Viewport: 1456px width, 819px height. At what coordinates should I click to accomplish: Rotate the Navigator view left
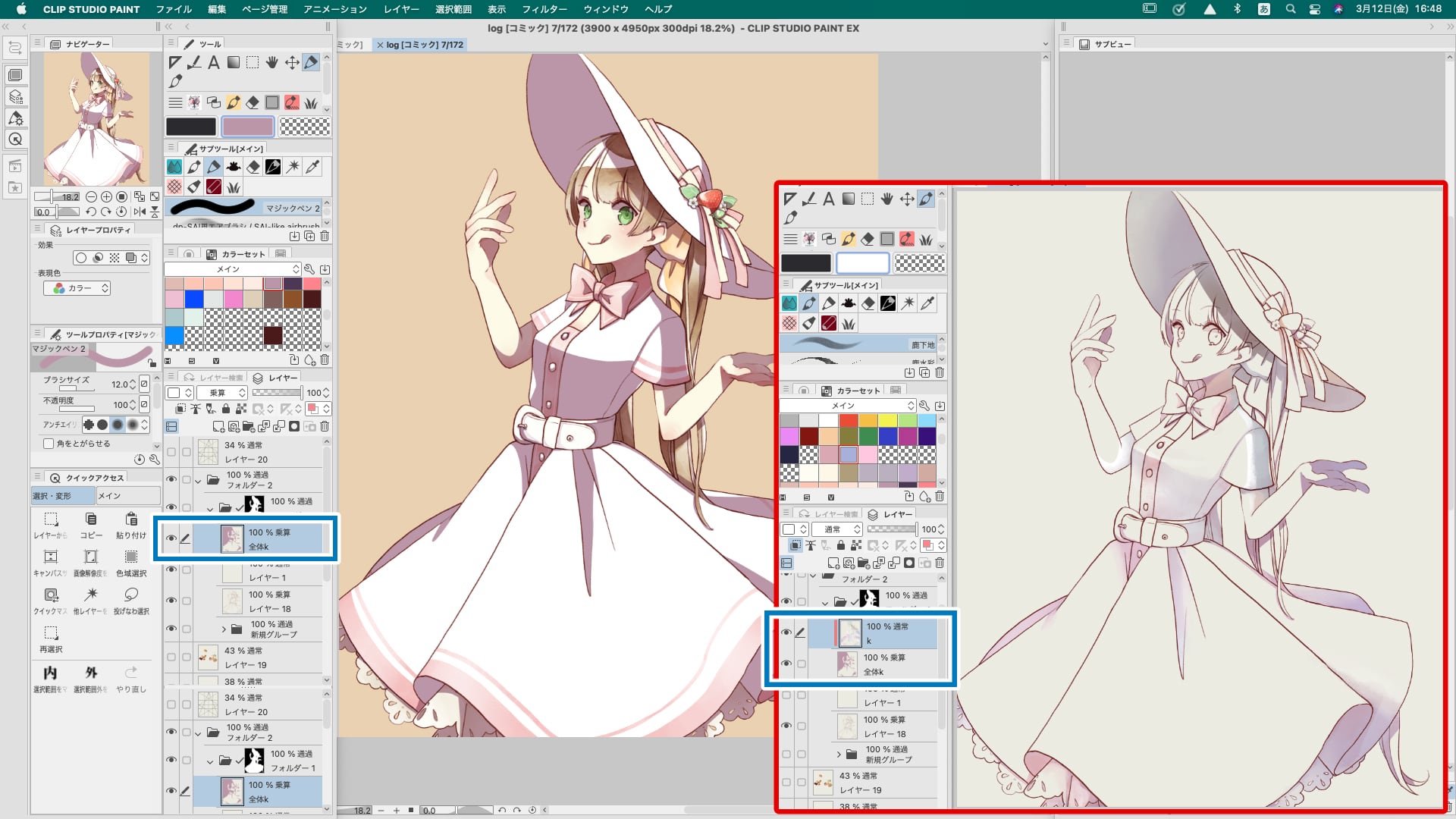[x=91, y=212]
